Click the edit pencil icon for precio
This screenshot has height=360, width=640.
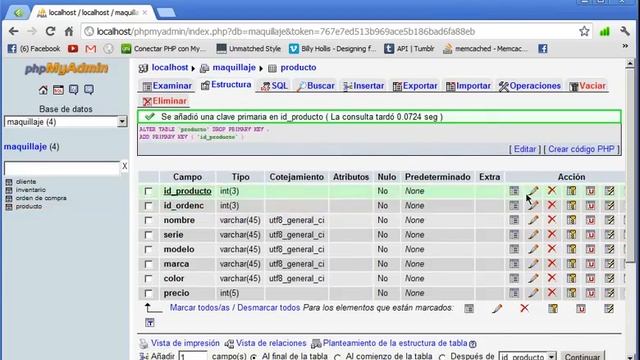tap(533, 293)
